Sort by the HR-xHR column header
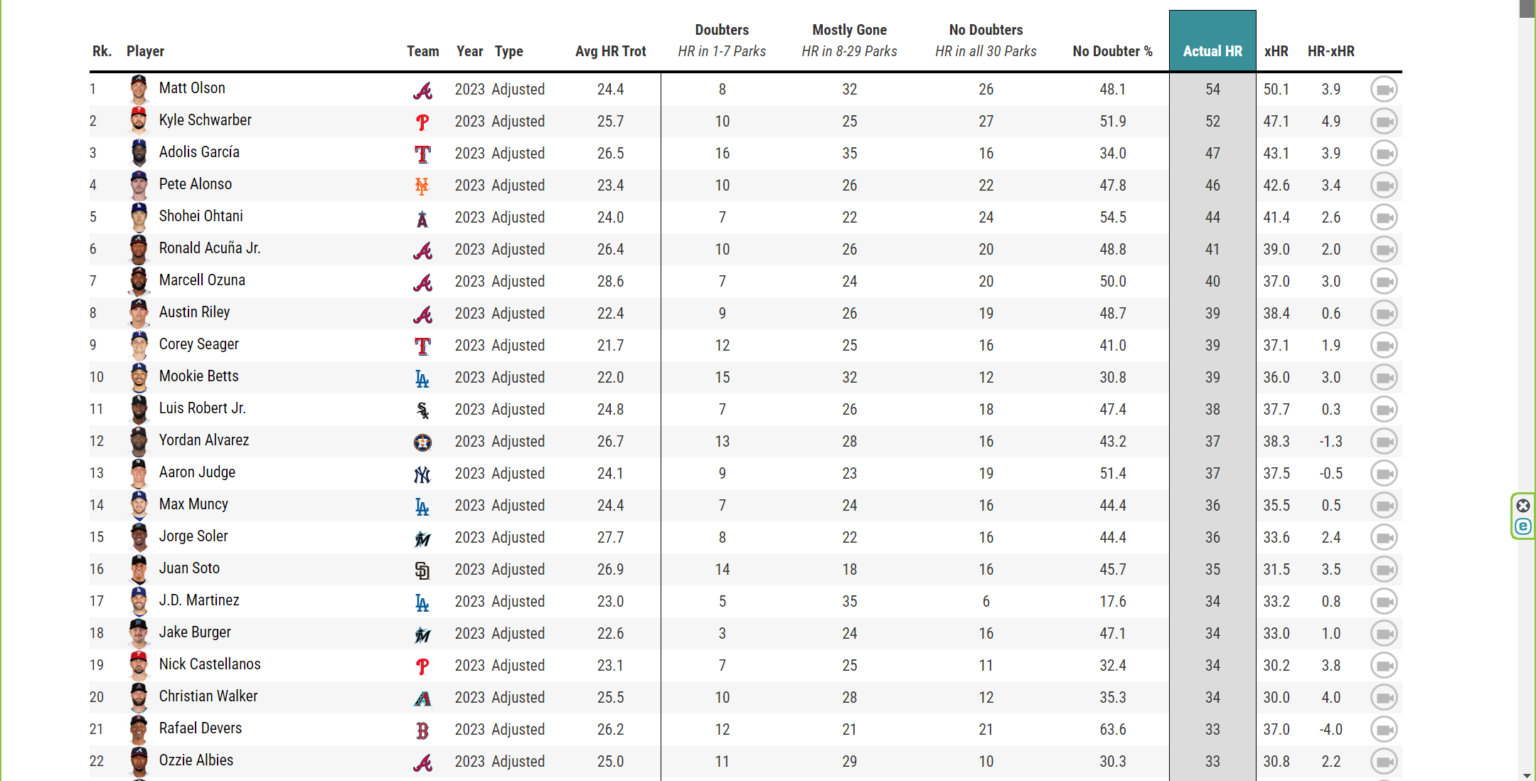 (x=1330, y=51)
